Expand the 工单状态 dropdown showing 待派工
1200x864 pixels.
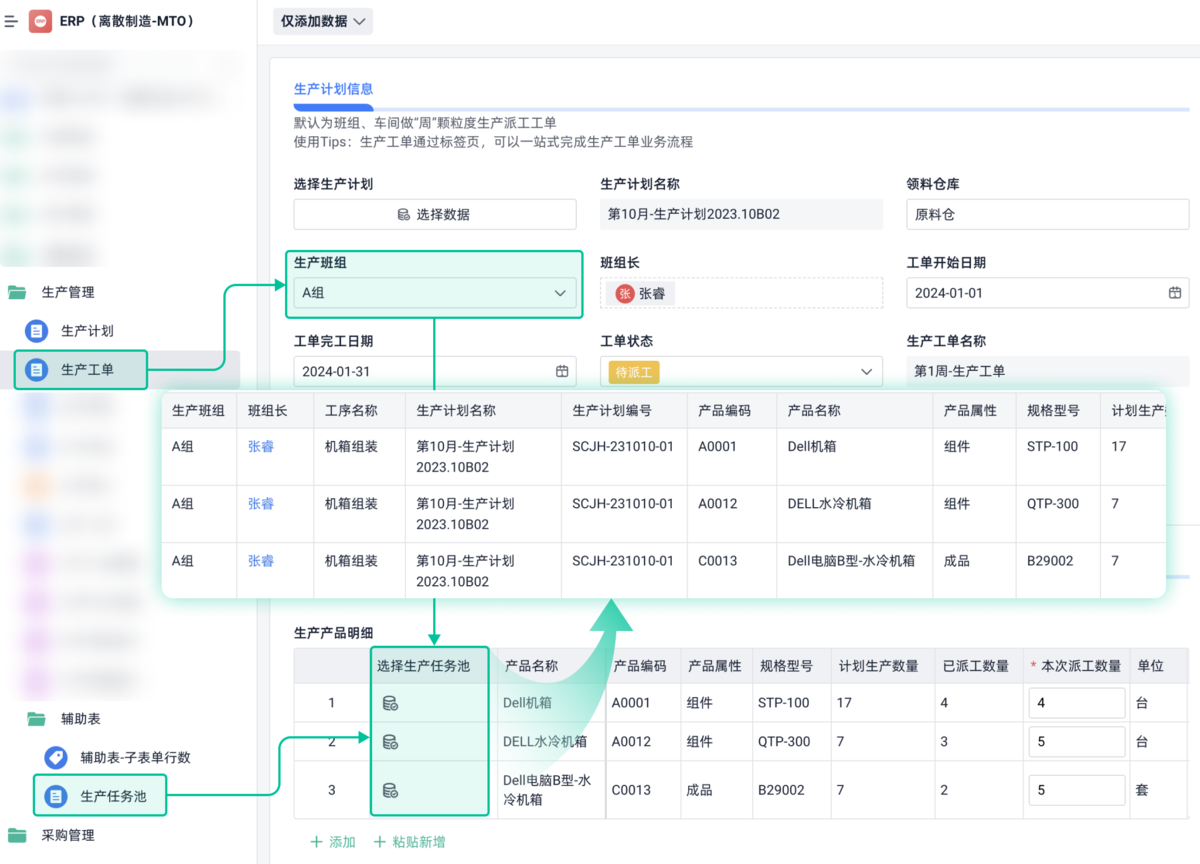coord(866,370)
